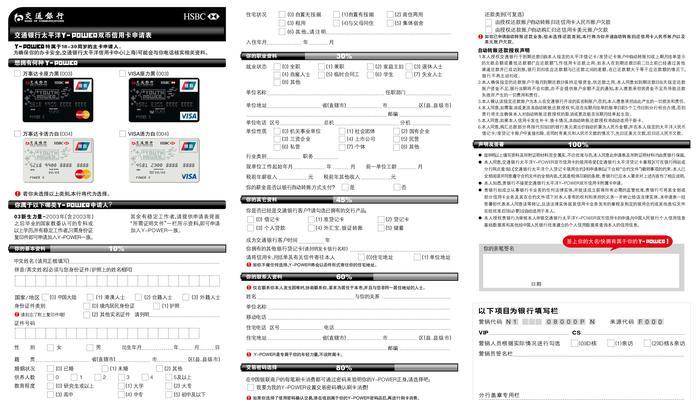
Task: Click the black VISA card image
Action: coord(164,100)
